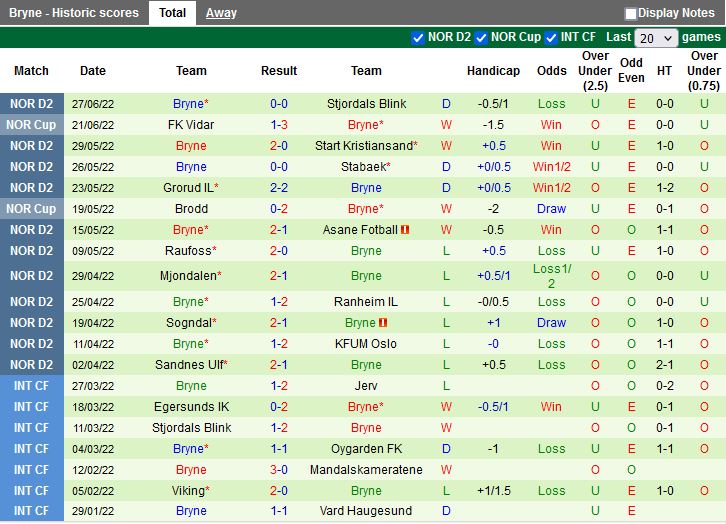Click the 1-3 result against FK Vidar
Viewport: 726px width, 524px height.
click(x=279, y=125)
